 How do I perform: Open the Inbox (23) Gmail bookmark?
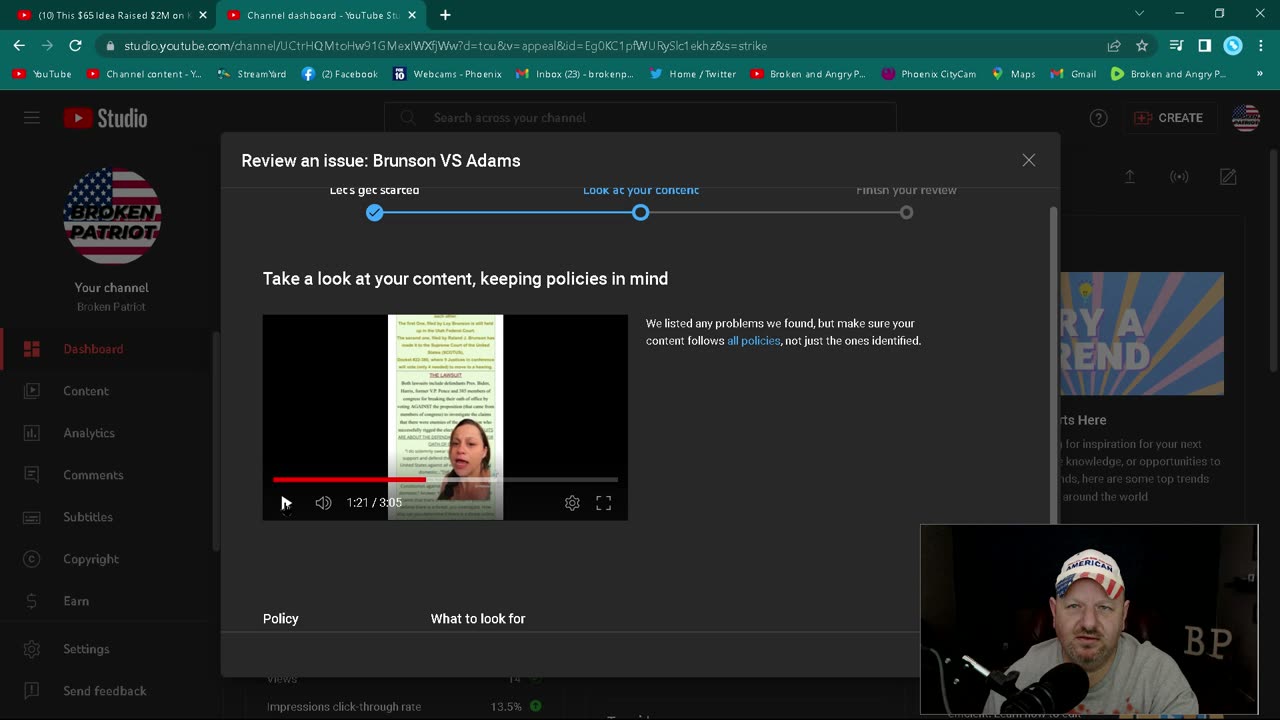575,74
